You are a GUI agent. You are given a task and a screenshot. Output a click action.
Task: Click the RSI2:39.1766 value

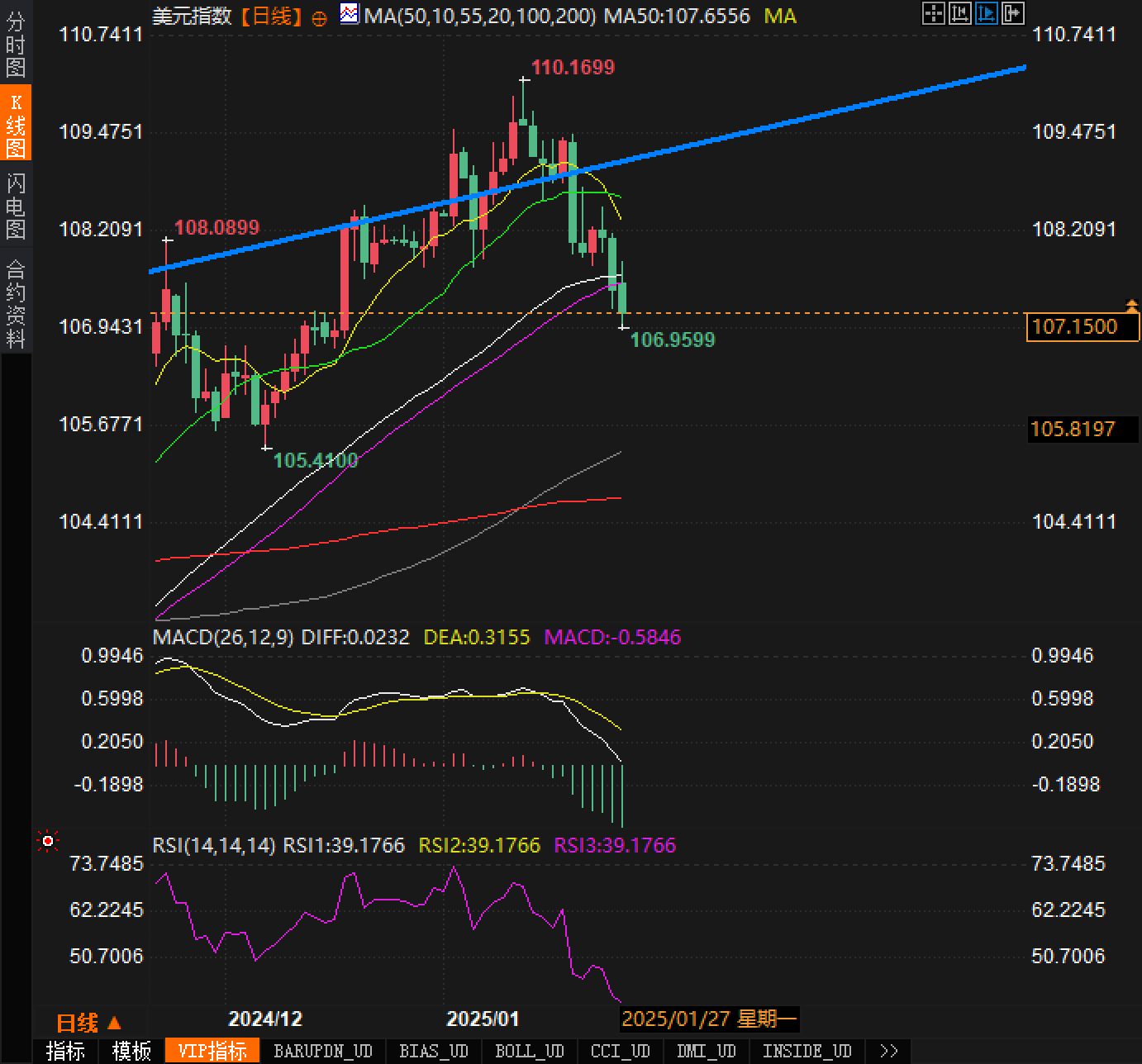pyautogui.click(x=479, y=845)
